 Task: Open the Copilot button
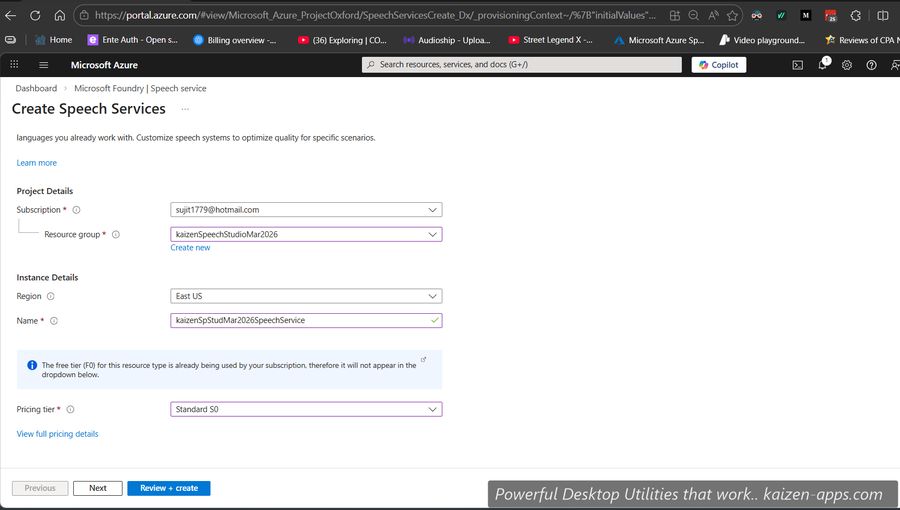(x=719, y=65)
